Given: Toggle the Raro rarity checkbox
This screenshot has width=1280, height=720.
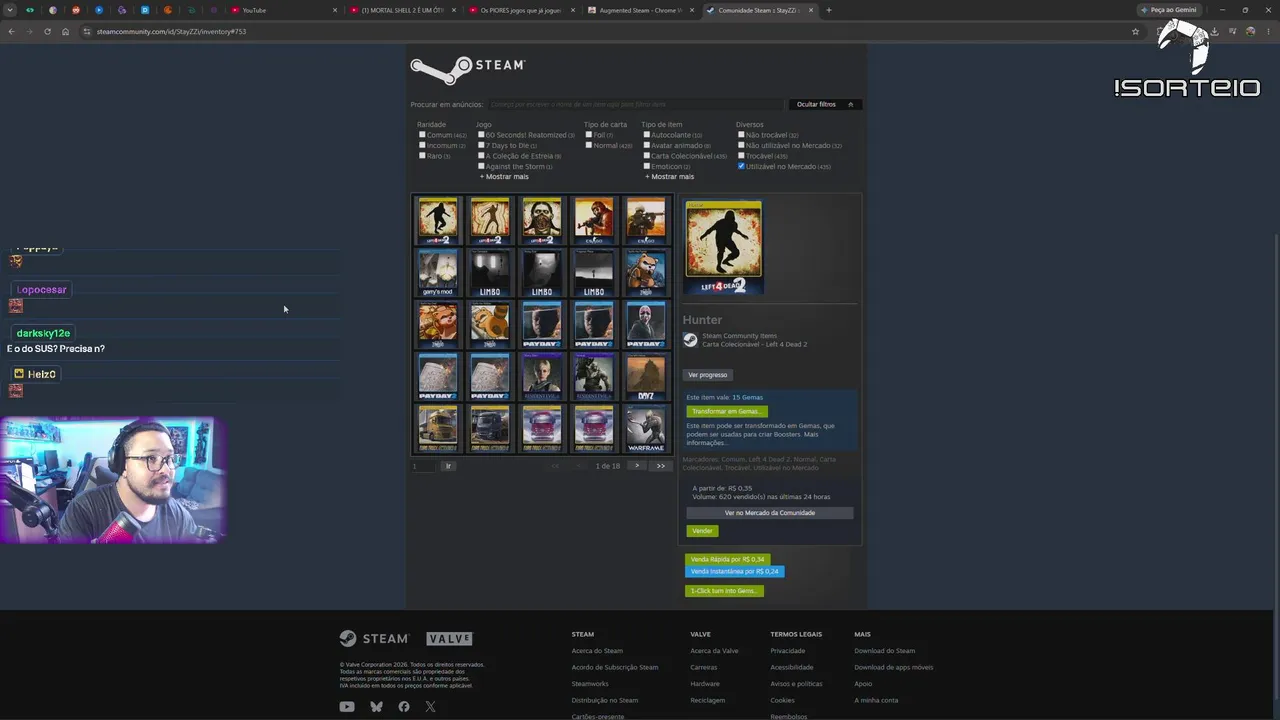Looking at the screenshot, I should pos(422,155).
